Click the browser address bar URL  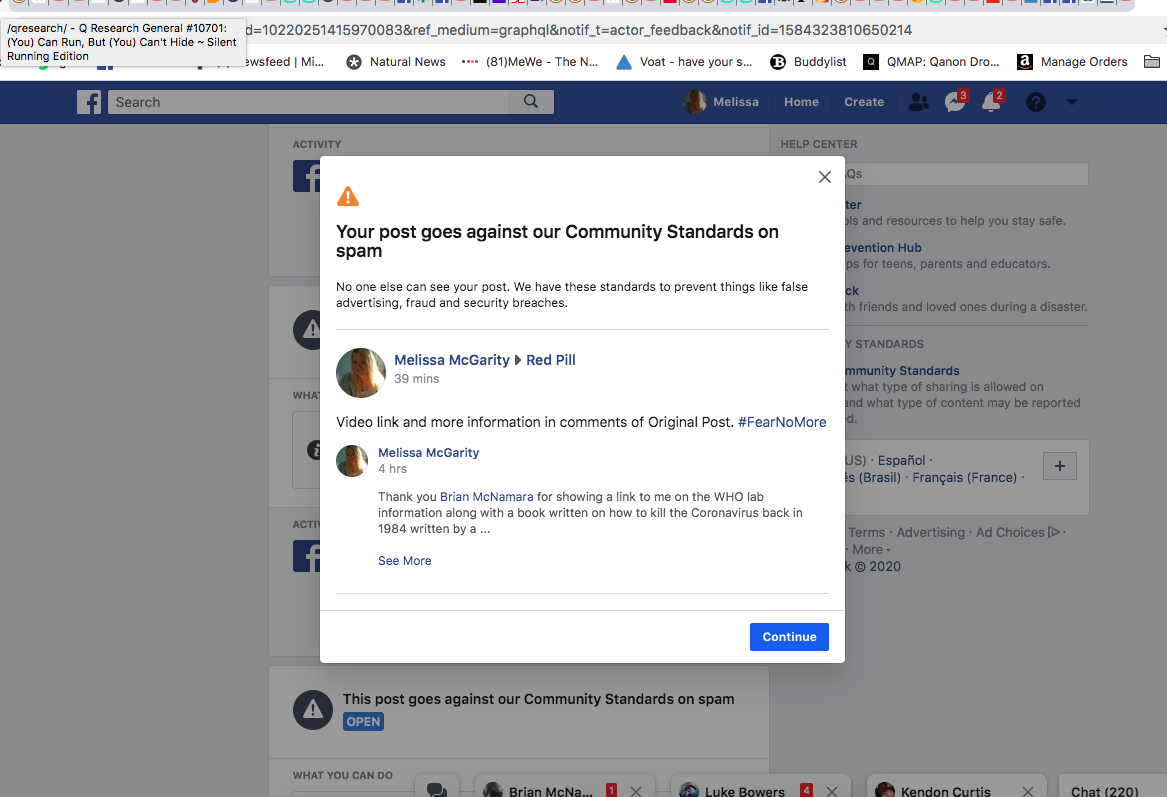578,31
